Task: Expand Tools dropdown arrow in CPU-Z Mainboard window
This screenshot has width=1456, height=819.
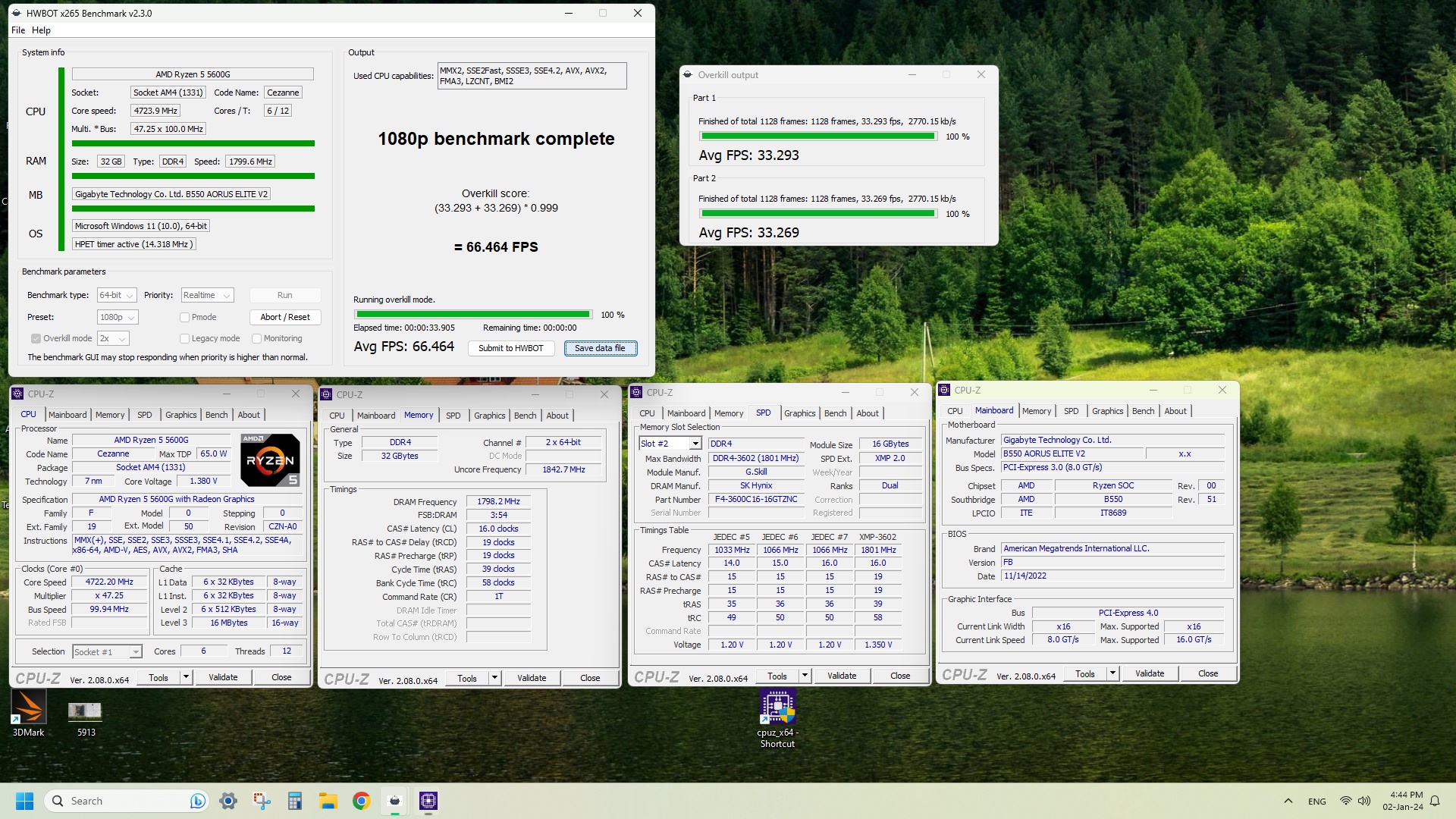Action: click(x=1112, y=673)
